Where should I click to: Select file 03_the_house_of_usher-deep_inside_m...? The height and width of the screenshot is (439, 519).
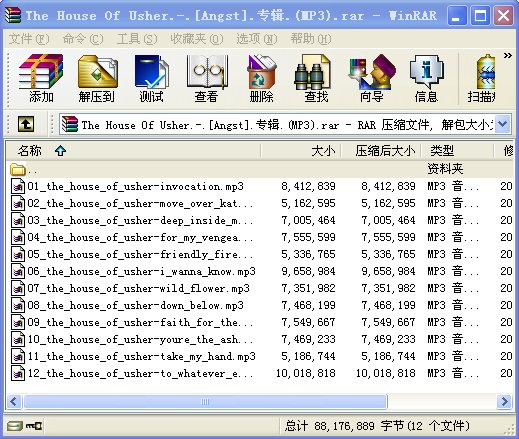coord(259,220)
